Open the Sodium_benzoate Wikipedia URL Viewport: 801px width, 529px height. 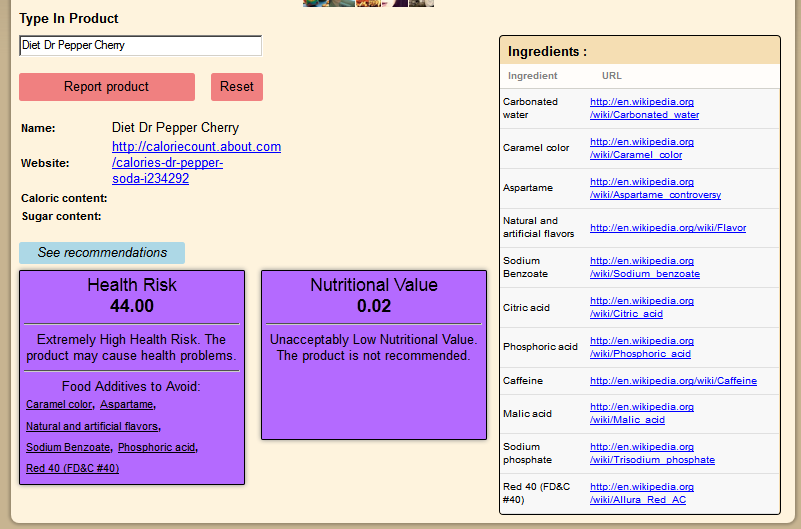coord(645,267)
